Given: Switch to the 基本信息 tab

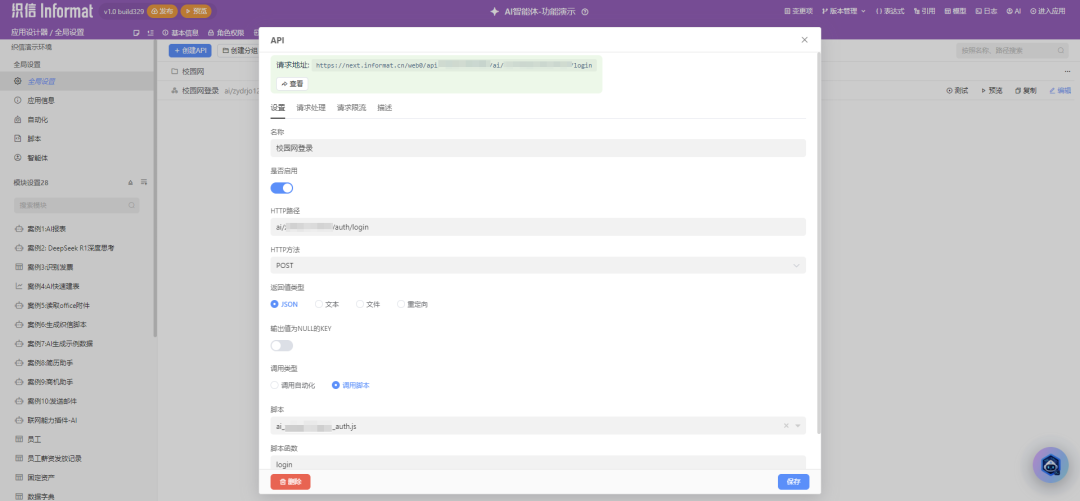Looking at the screenshot, I should tap(180, 32).
